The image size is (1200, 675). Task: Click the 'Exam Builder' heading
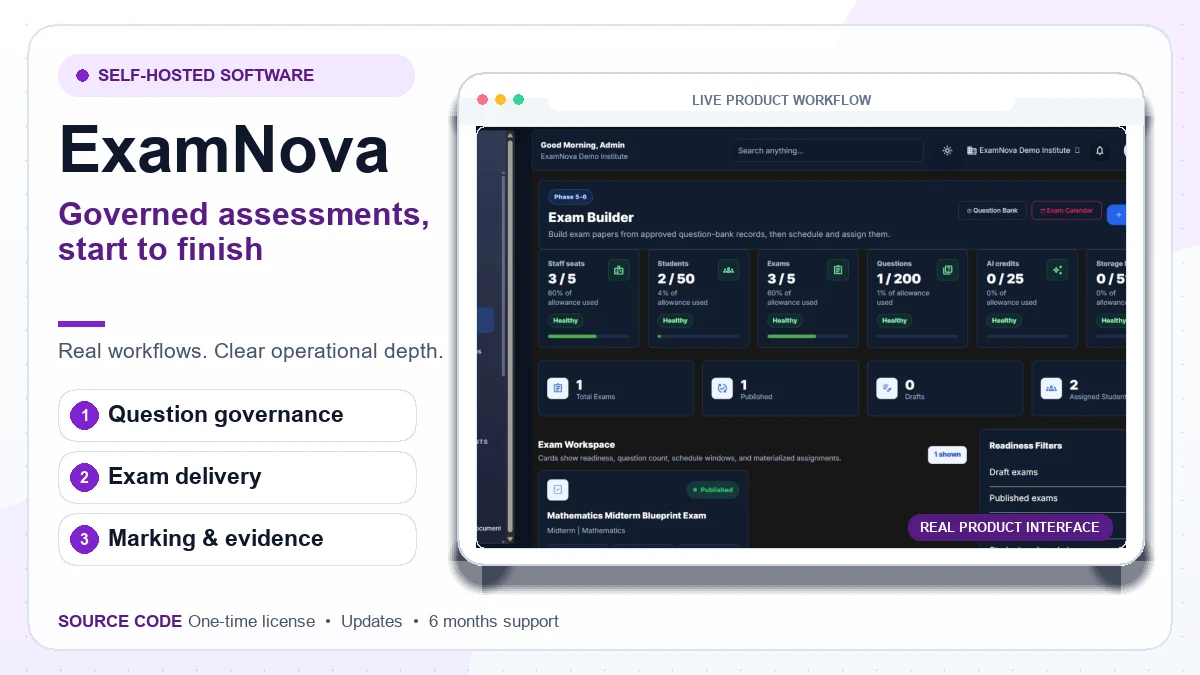pyautogui.click(x=591, y=217)
